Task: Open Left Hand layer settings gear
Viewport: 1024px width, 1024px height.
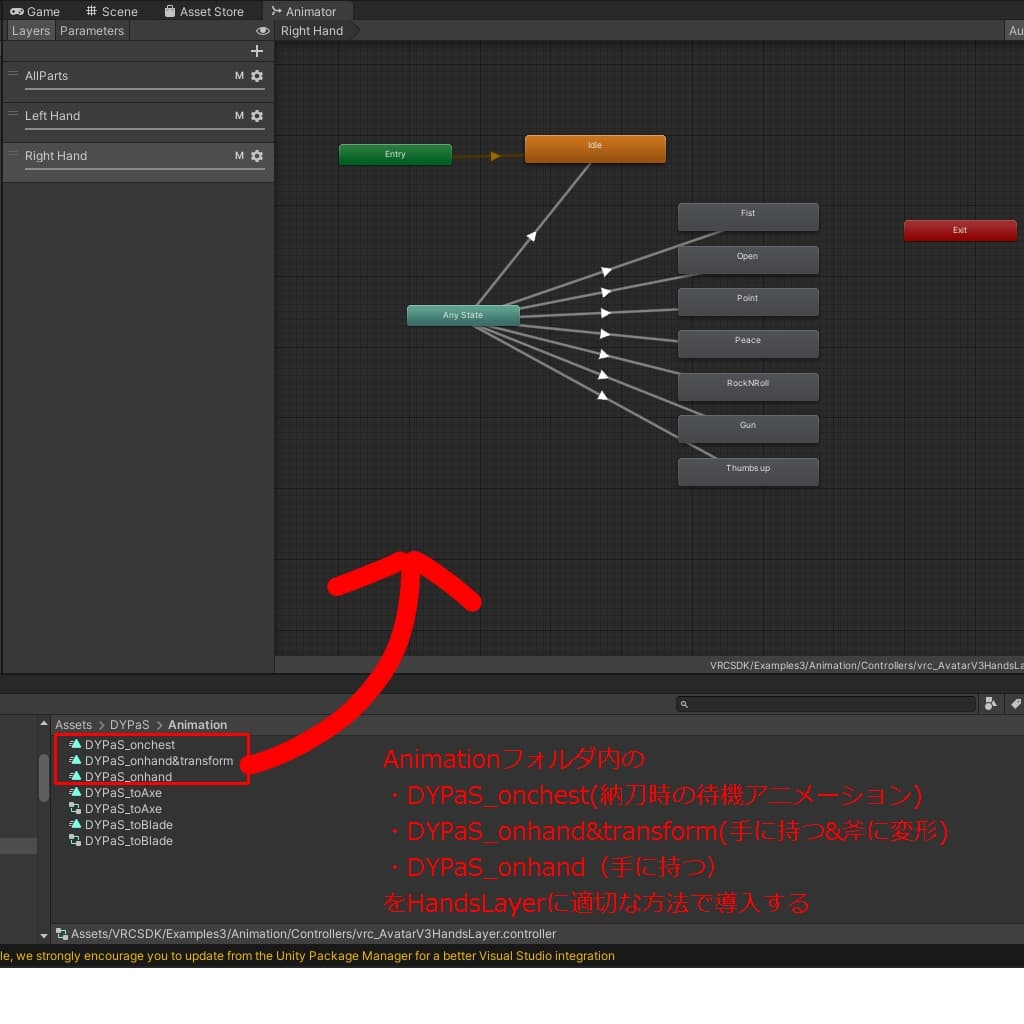Action: [257, 116]
